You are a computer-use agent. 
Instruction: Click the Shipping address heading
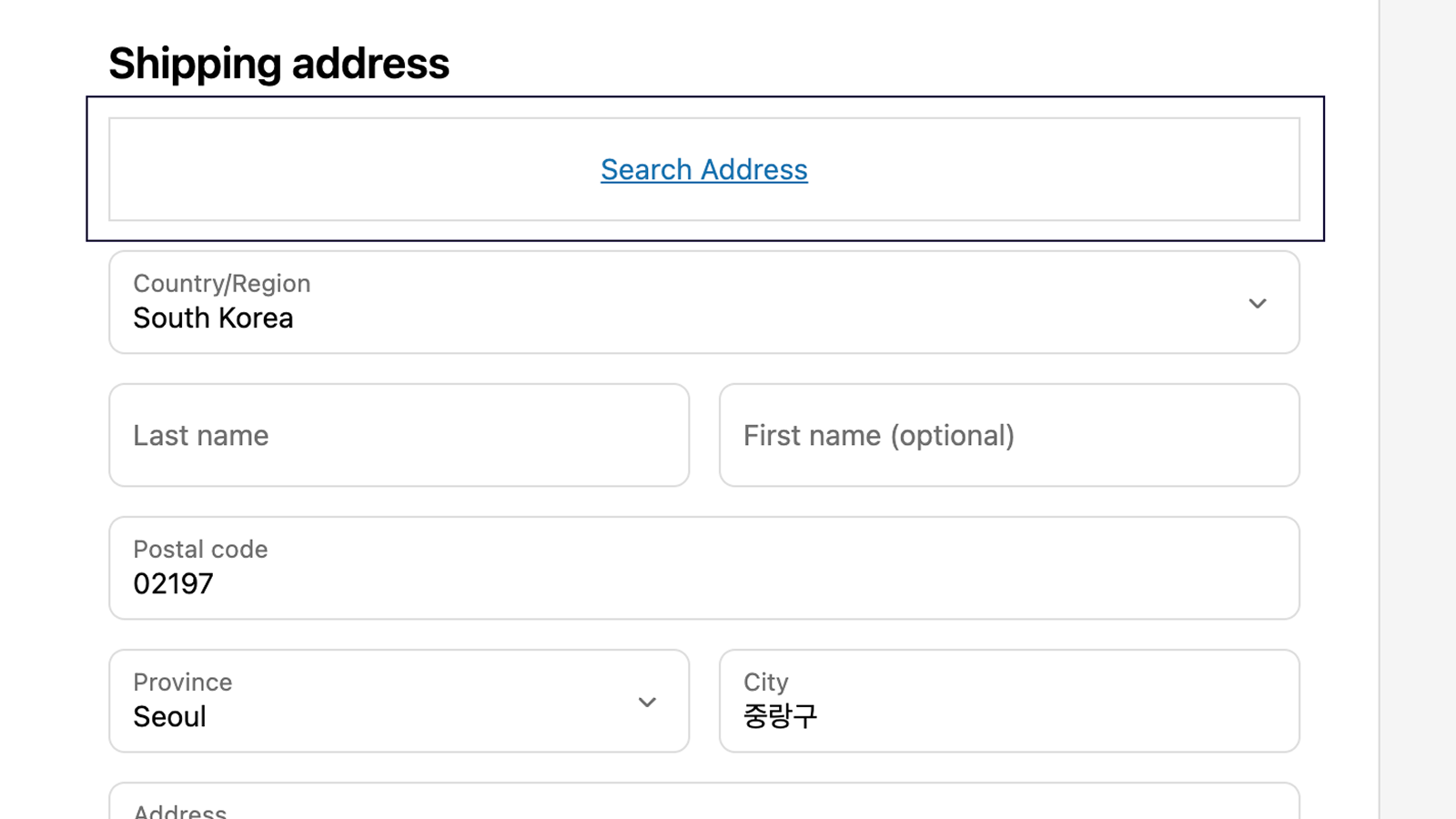point(278,64)
